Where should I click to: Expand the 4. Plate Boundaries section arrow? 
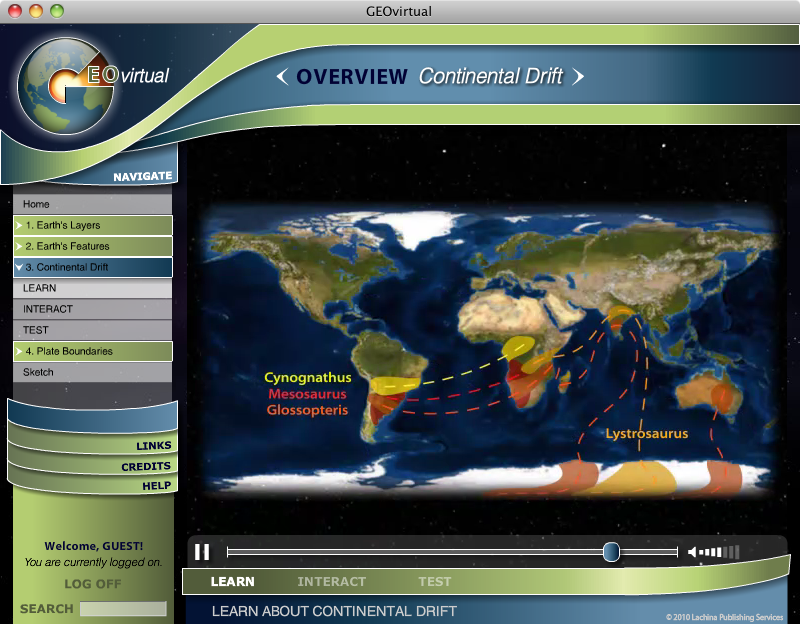19,351
